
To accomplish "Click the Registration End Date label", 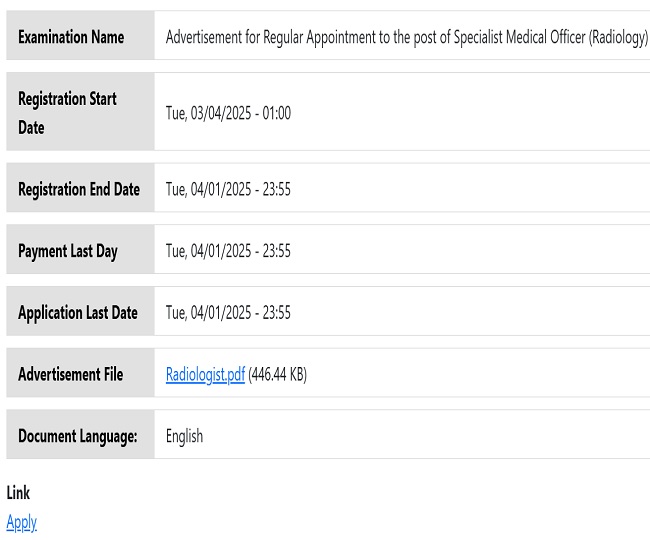I will pos(79,189).
